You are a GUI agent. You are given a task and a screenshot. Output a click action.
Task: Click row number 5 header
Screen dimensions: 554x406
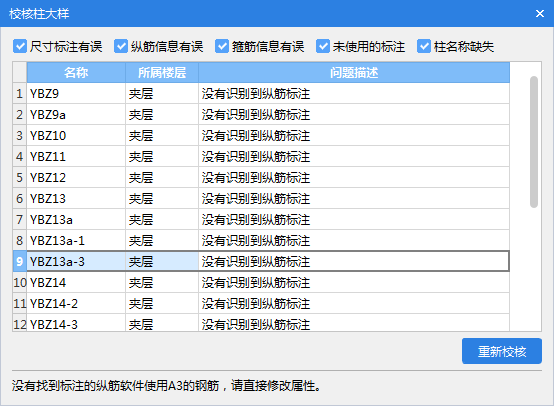(20, 177)
